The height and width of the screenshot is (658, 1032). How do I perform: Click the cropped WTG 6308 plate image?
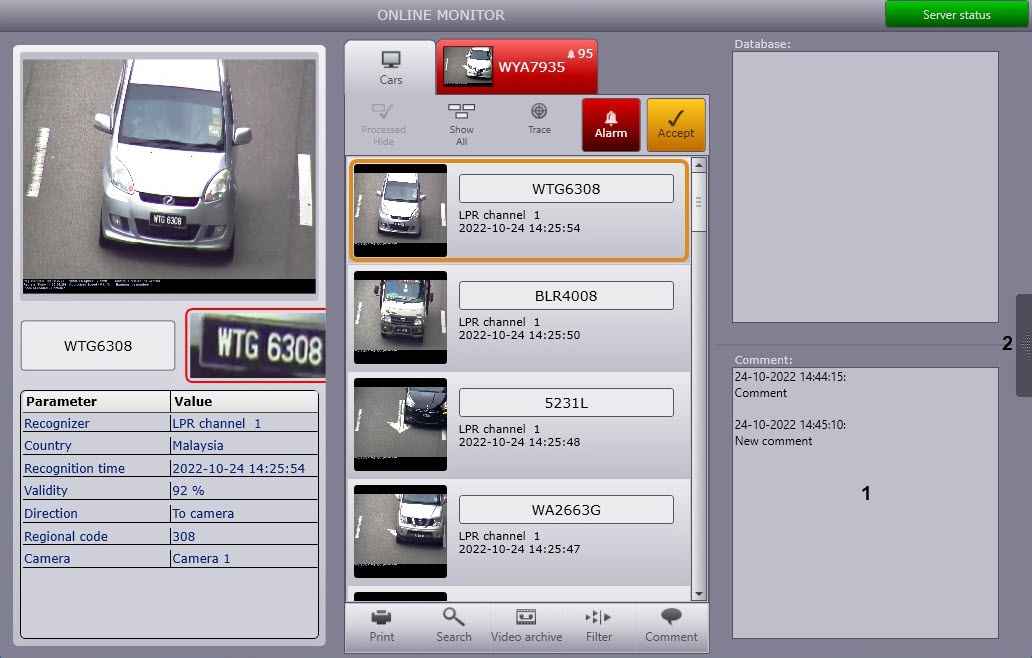coord(257,345)
